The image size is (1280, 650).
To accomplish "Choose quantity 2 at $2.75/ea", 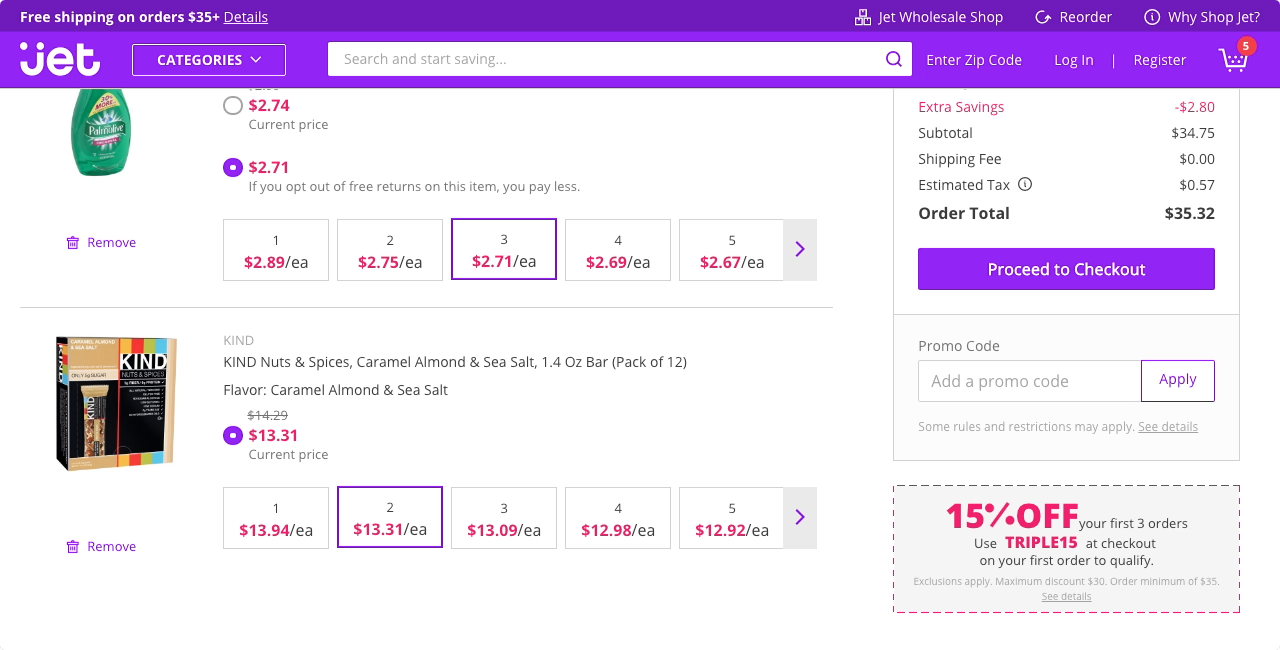I will point(390,250).
